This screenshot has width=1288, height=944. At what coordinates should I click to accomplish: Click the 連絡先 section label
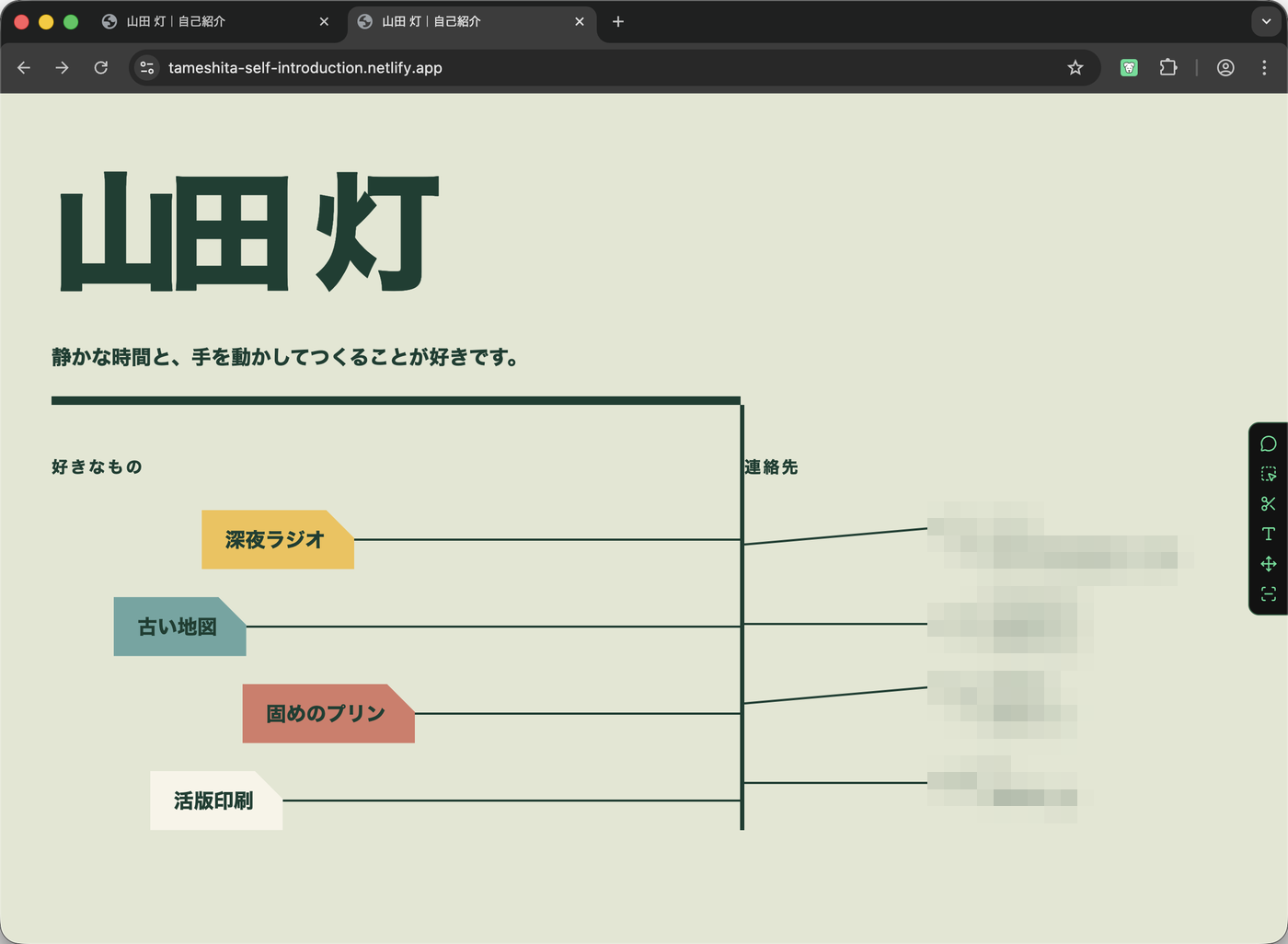[771, 466]
